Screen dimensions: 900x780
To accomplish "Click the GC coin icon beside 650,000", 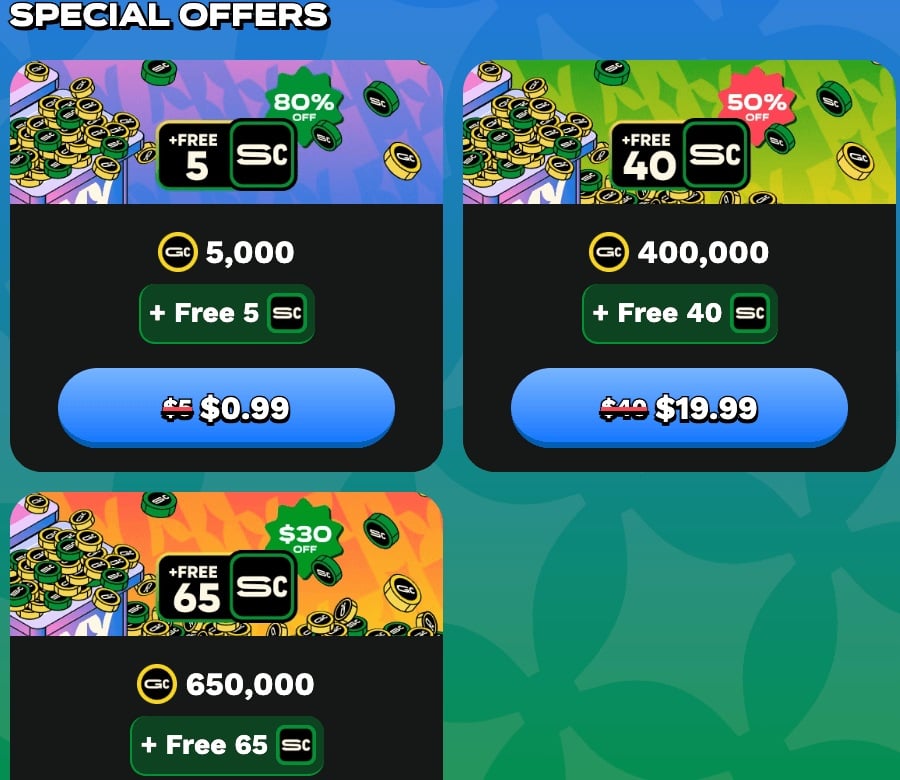I will point(157,684).
